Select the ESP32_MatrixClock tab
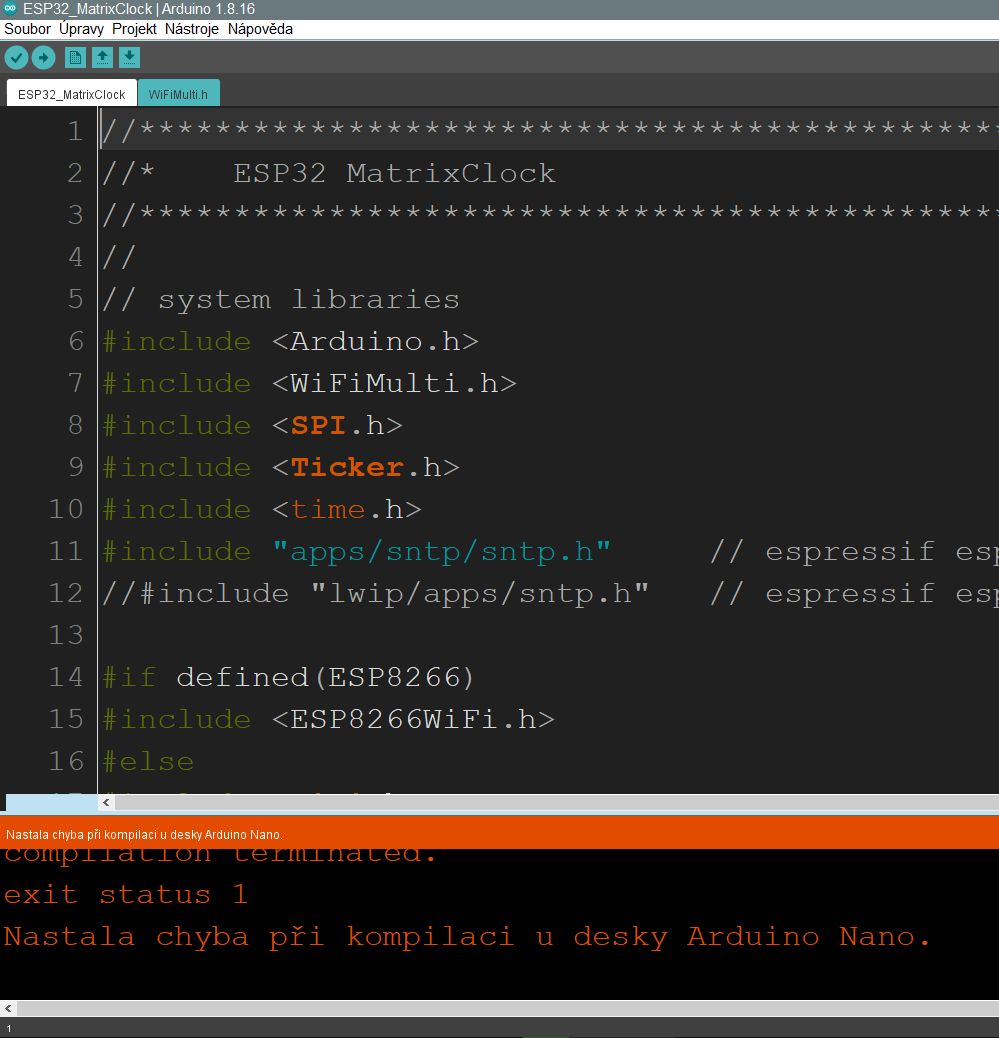 (72, 94)
